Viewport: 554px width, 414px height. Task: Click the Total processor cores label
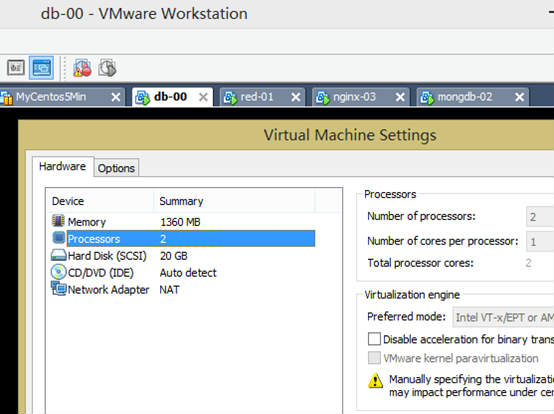click(x=420, y=263)
